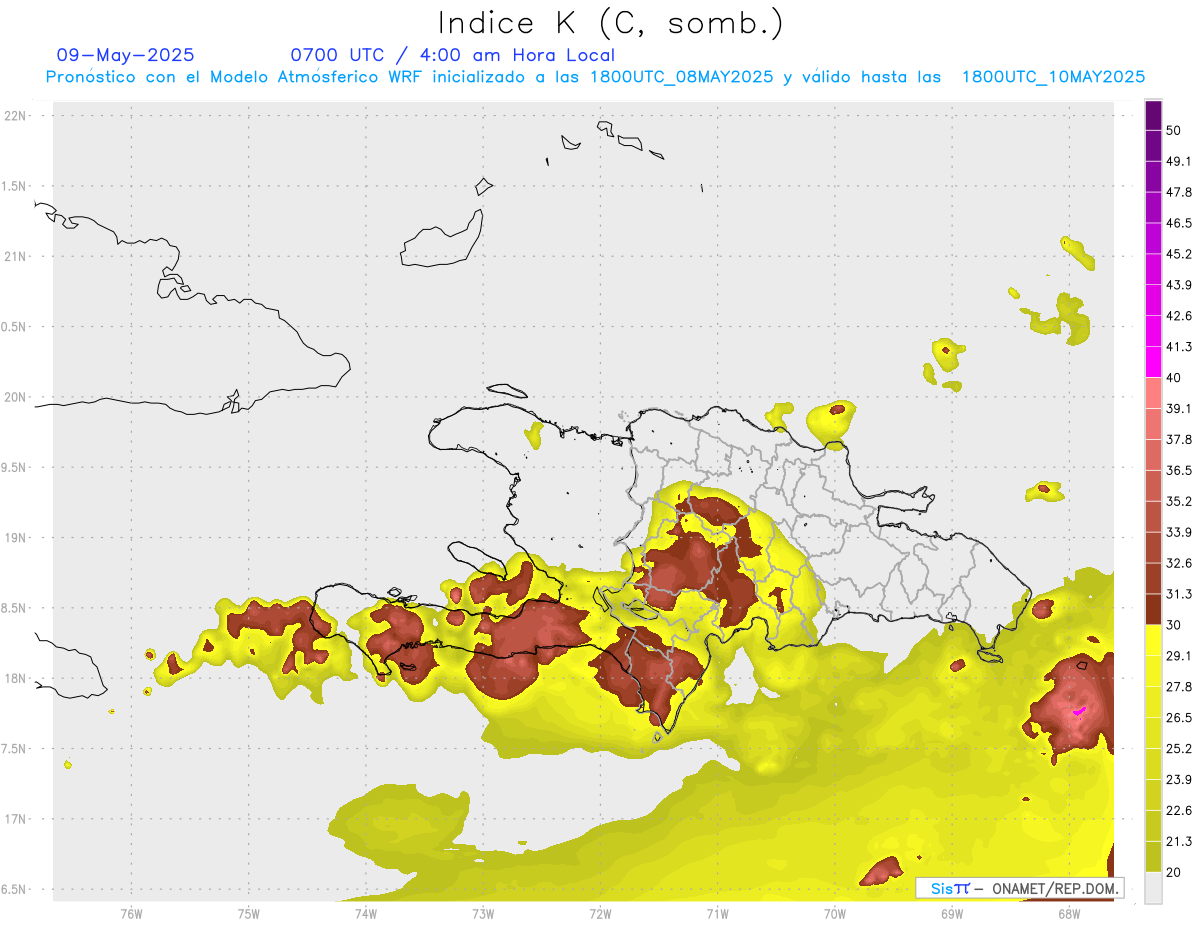Viewport: 1200px width, 927px height.
Task: Click the colorbar value "35.2"
Action: point(1178,501)
